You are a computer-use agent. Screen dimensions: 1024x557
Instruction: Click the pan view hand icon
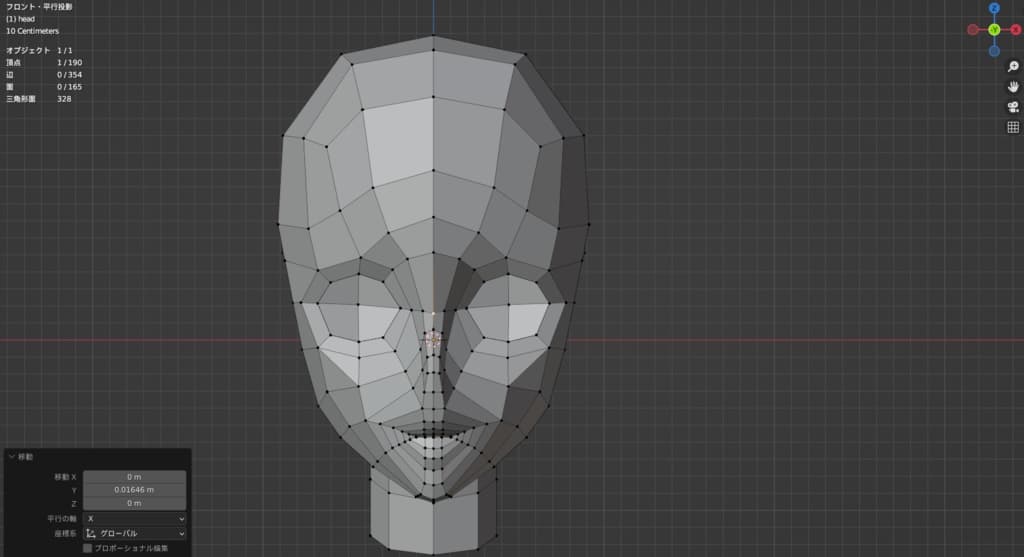click(x=1012, y=87)
